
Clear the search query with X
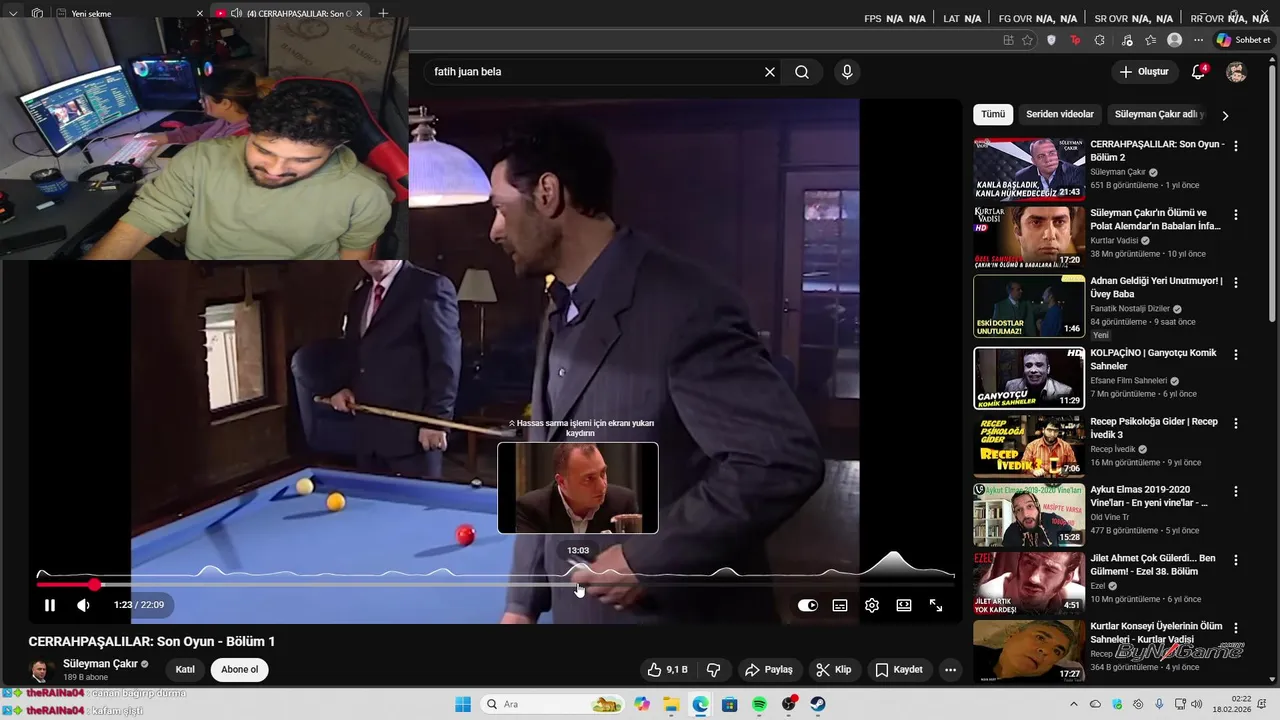[x=770, y=72]
